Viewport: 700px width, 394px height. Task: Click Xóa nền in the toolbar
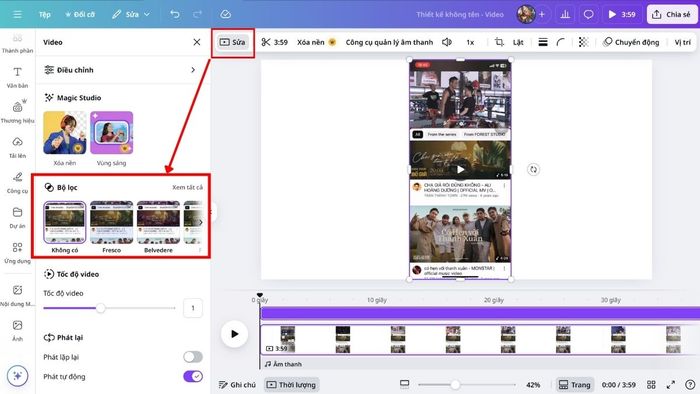[x=317, y=42]
